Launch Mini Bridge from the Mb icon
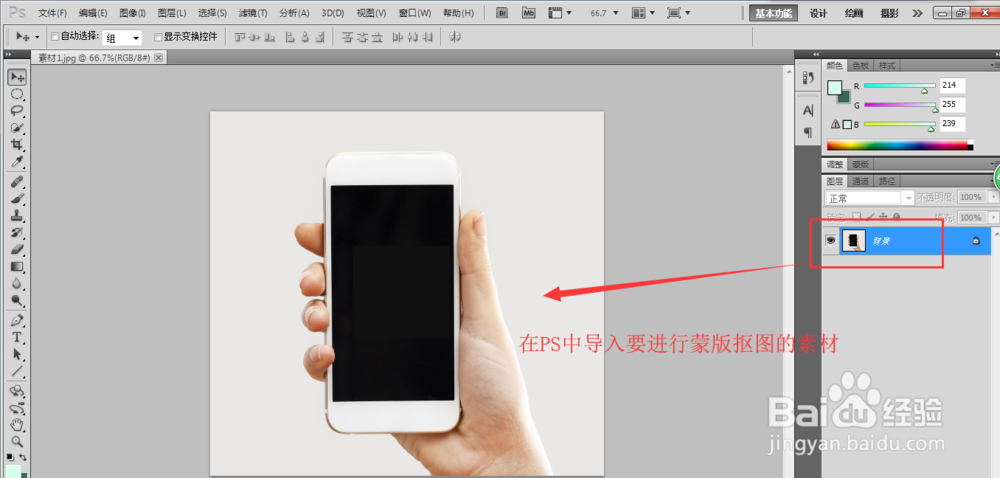This screenshot has width=1000, height=478. click(x=529, y=13)
